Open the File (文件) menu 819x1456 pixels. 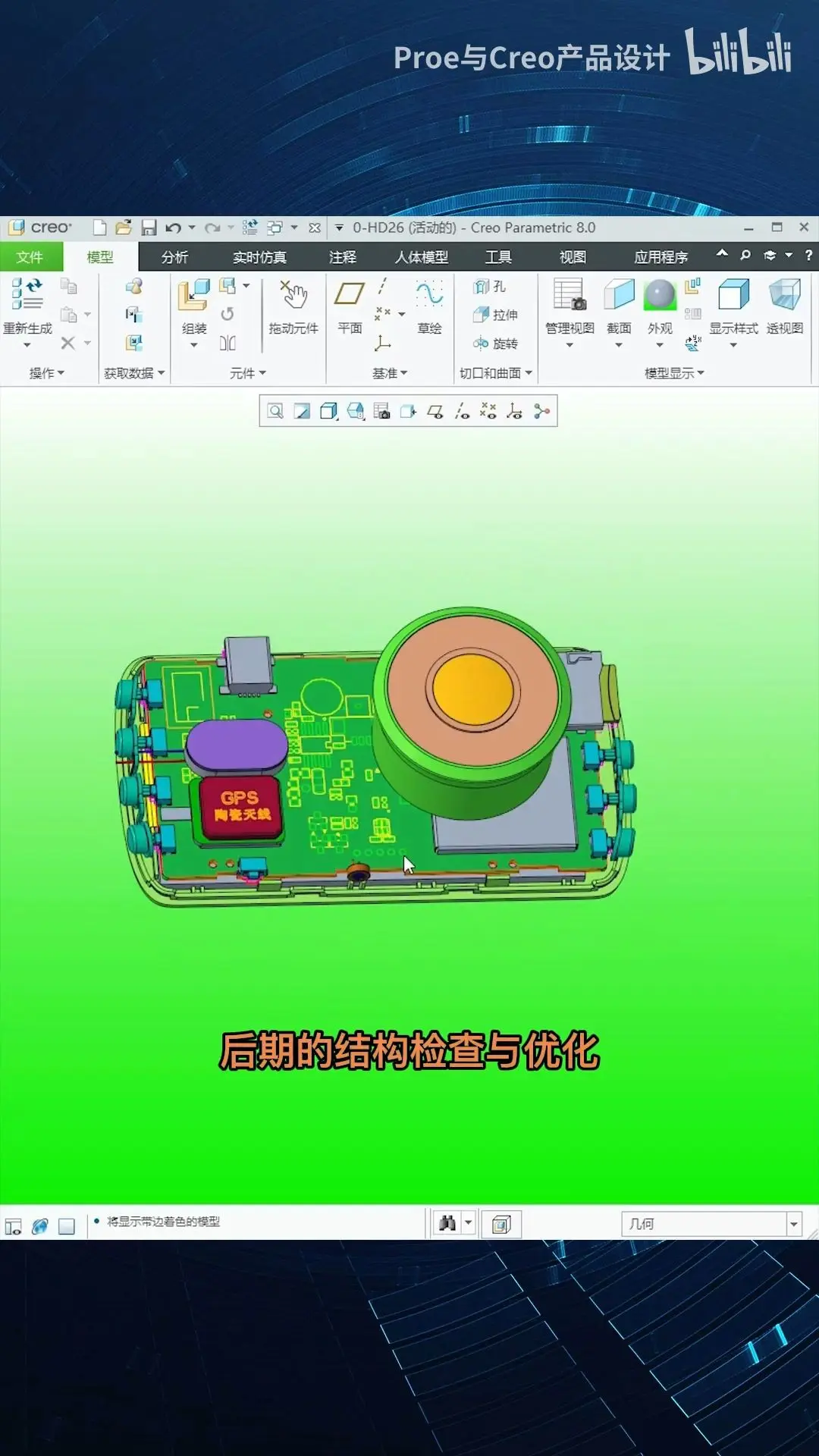click(x=30, y=257)
